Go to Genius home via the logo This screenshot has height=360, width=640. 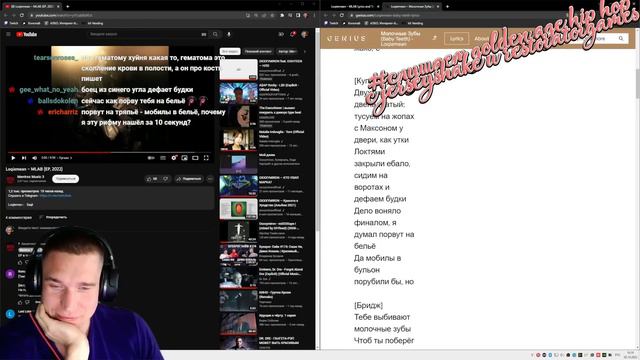[x=346, y=38]
